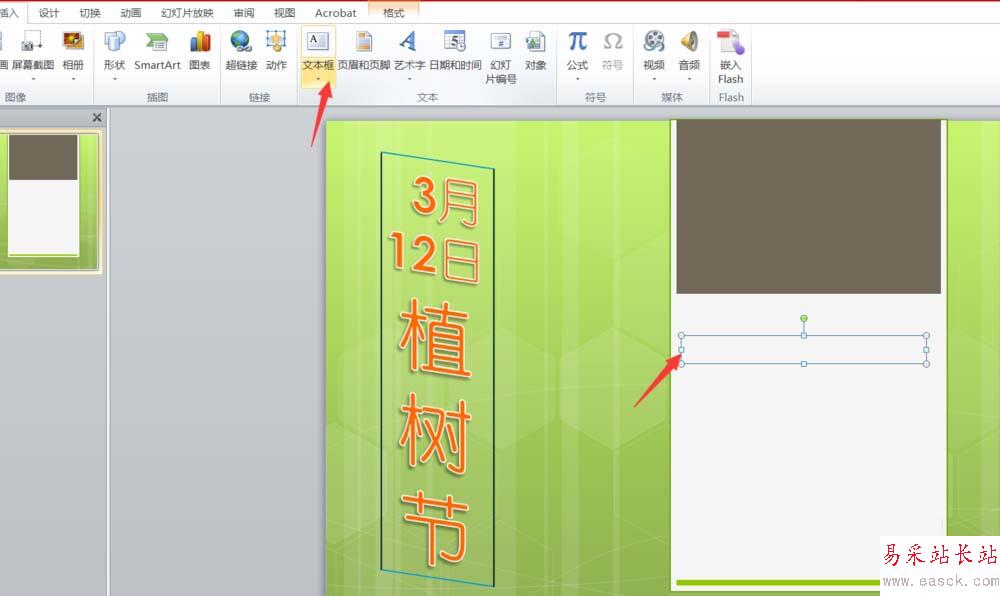Insert a 公式 equation

click(x=577, y=49)
